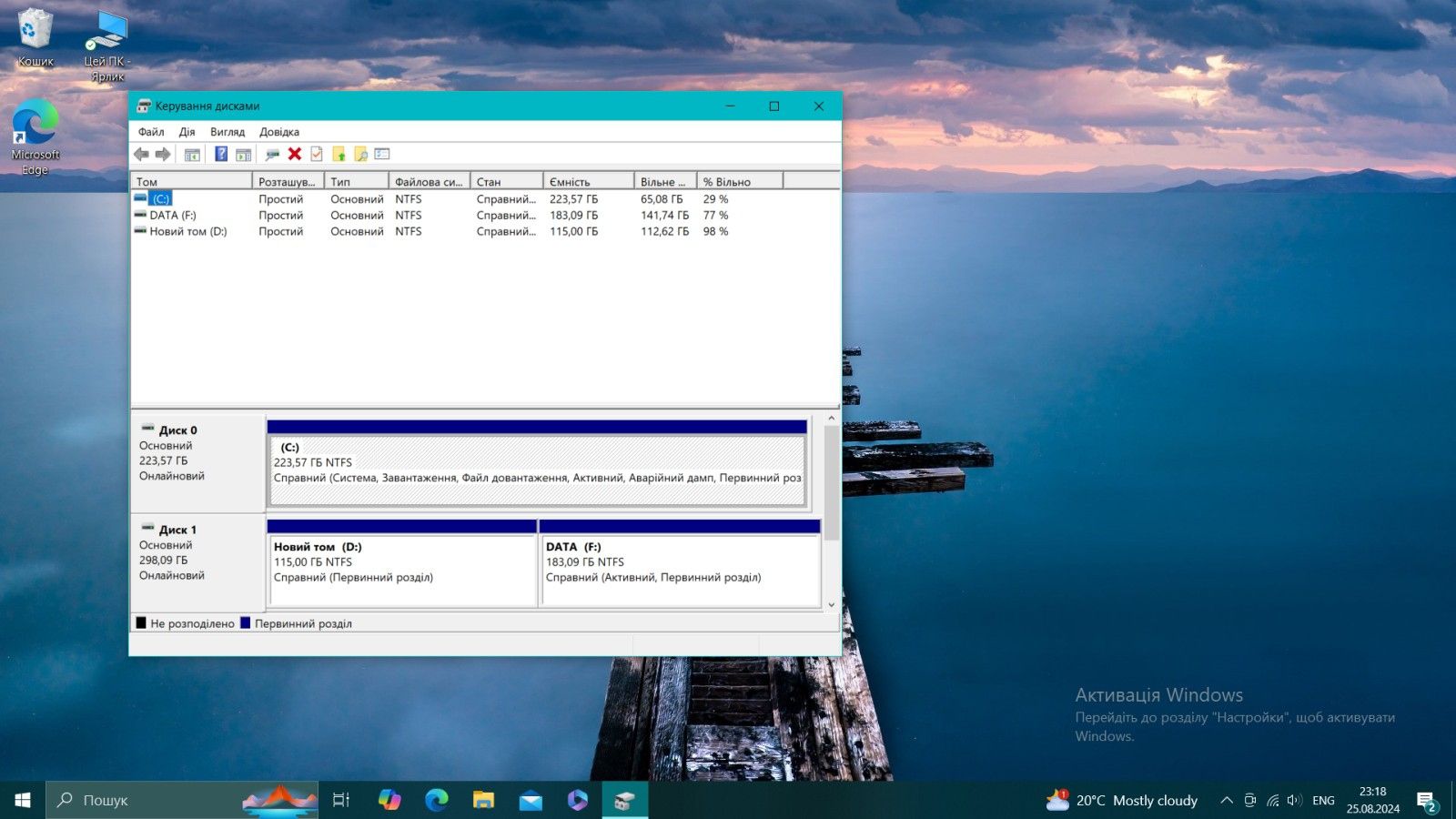Open the Mail app on the taskbar
Viewport: 1456px width, 819px height.
(x=531, y=800)
